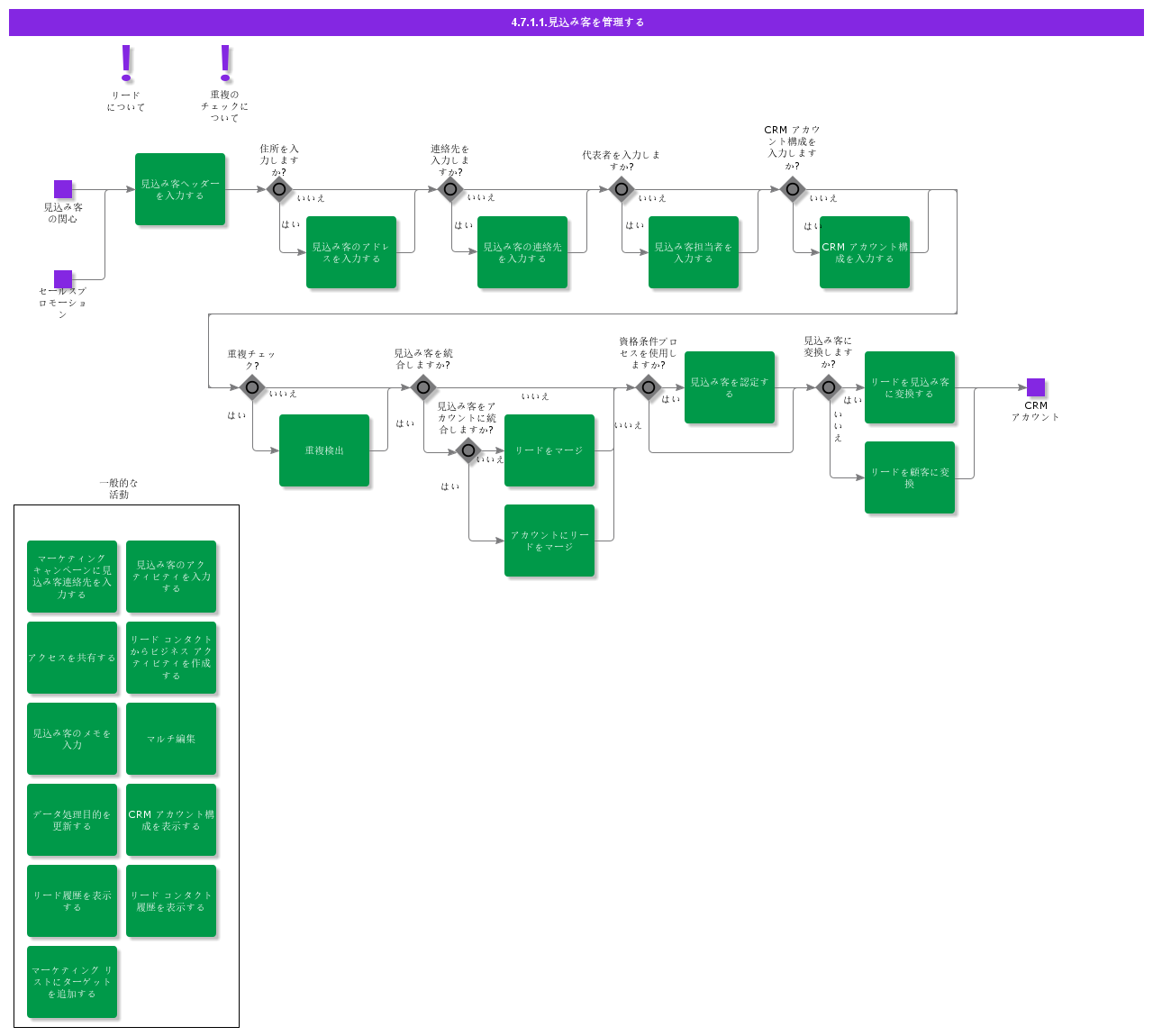Select the 見込み客を統合しますか? gateway diamond
Image resolution: width=1153 pixels, height=1036 pixels.
423,387
